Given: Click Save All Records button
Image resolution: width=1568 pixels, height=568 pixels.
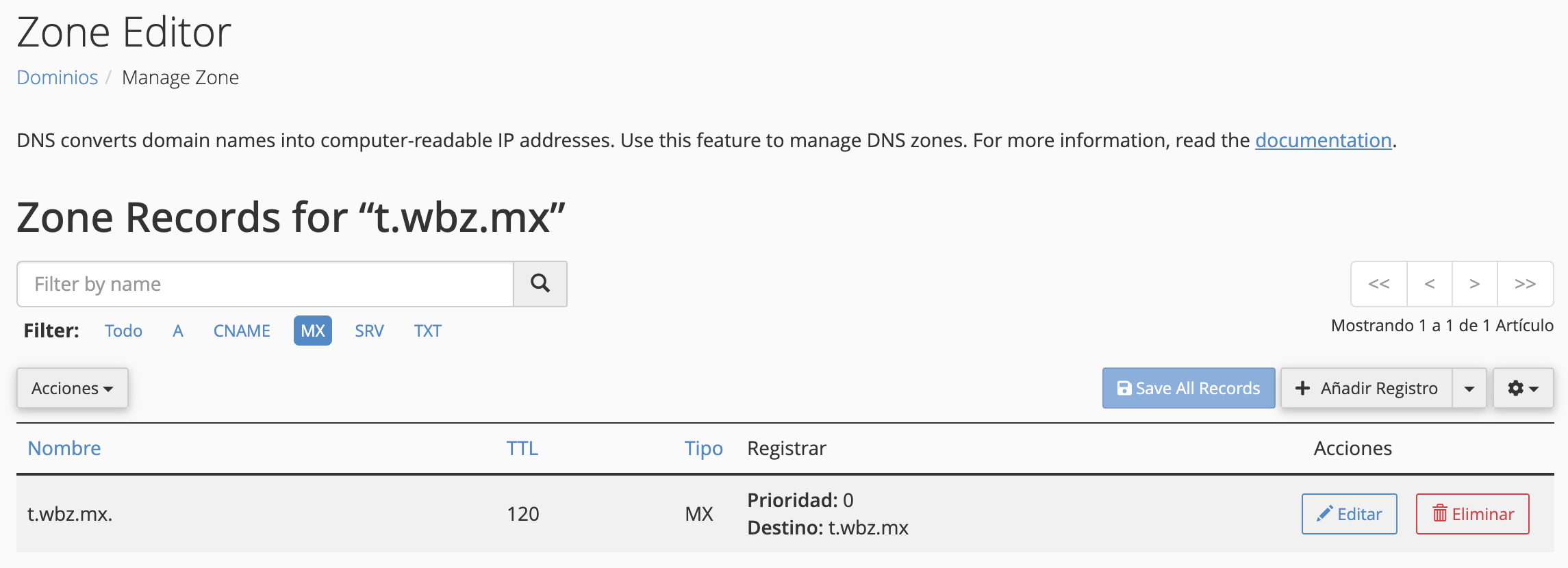Looking at the screenshot, I should point(1189,388).
